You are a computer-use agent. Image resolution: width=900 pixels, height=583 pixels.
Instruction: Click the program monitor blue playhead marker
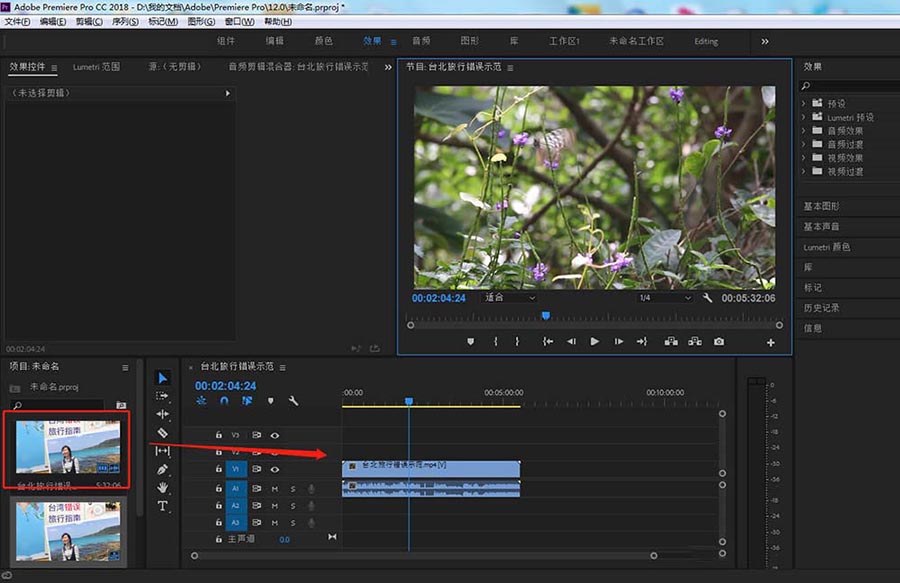pyautogui.click(x=545, y=316)
